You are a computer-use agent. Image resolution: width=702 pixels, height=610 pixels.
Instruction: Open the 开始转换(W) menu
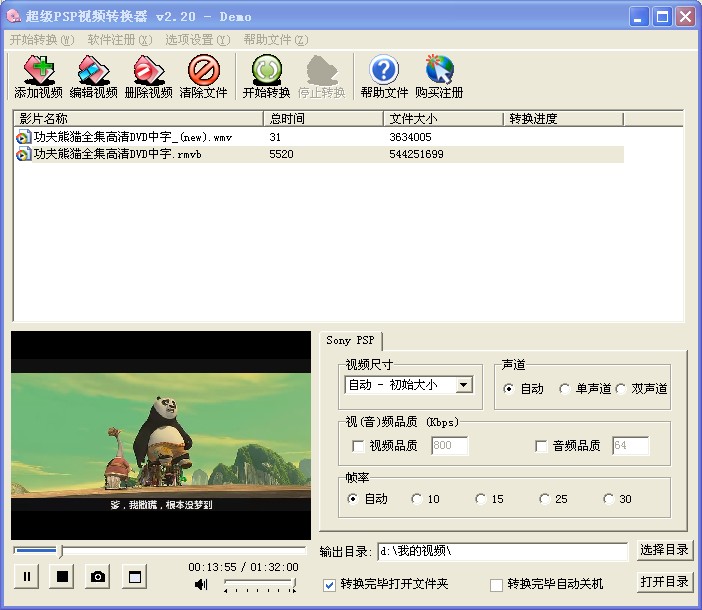pos(42,40)
